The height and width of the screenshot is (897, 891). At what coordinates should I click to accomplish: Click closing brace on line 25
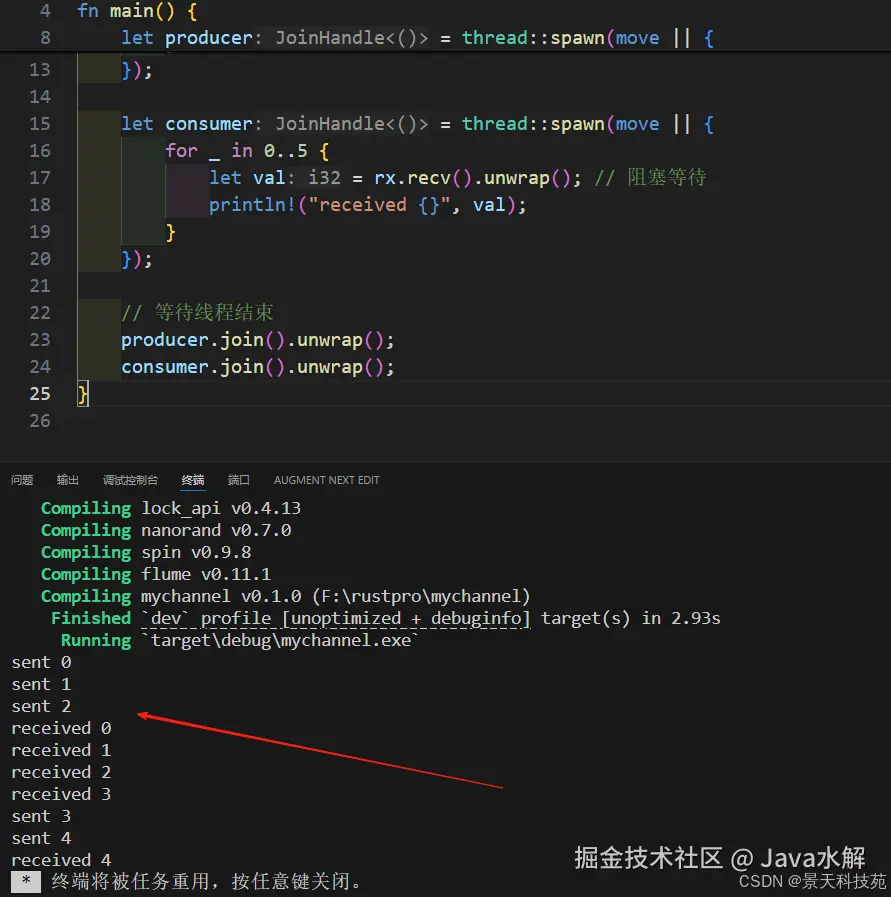[x=83, y=394]
